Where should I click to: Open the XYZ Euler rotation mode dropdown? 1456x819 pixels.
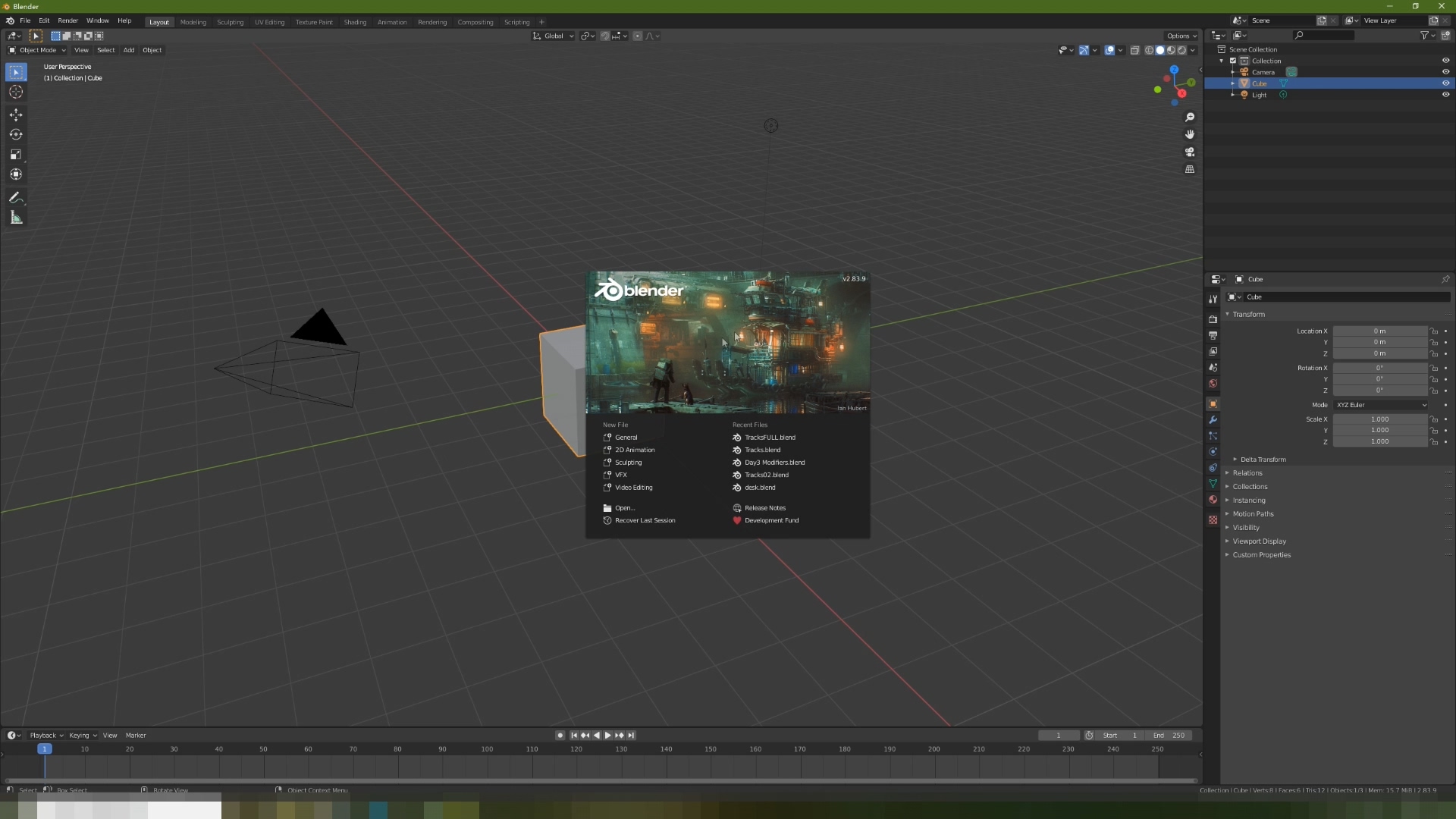[x=1381, y=405]
